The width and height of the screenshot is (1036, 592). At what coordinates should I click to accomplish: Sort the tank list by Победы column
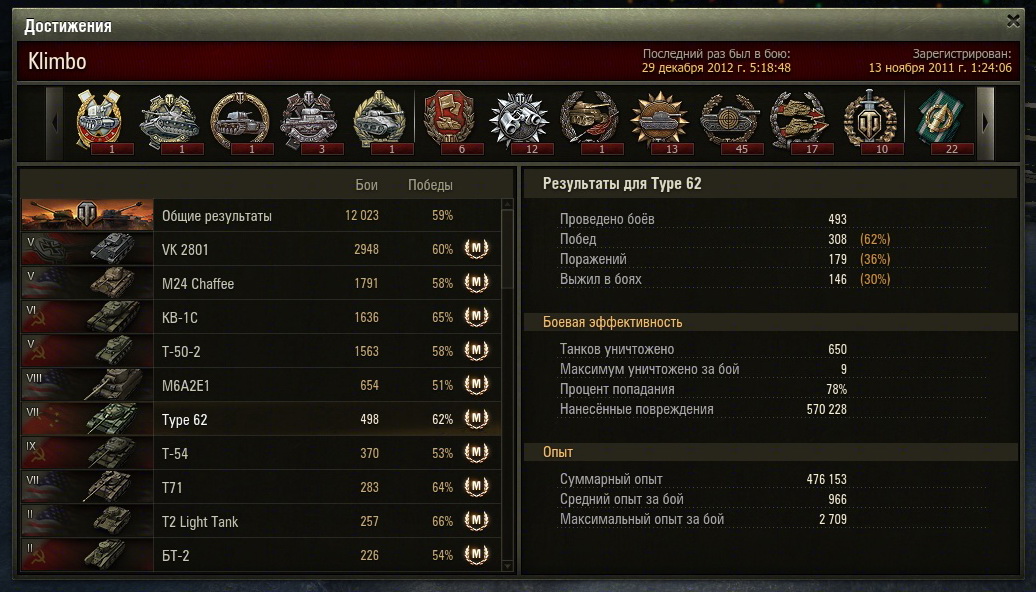(x=430, y=185)
